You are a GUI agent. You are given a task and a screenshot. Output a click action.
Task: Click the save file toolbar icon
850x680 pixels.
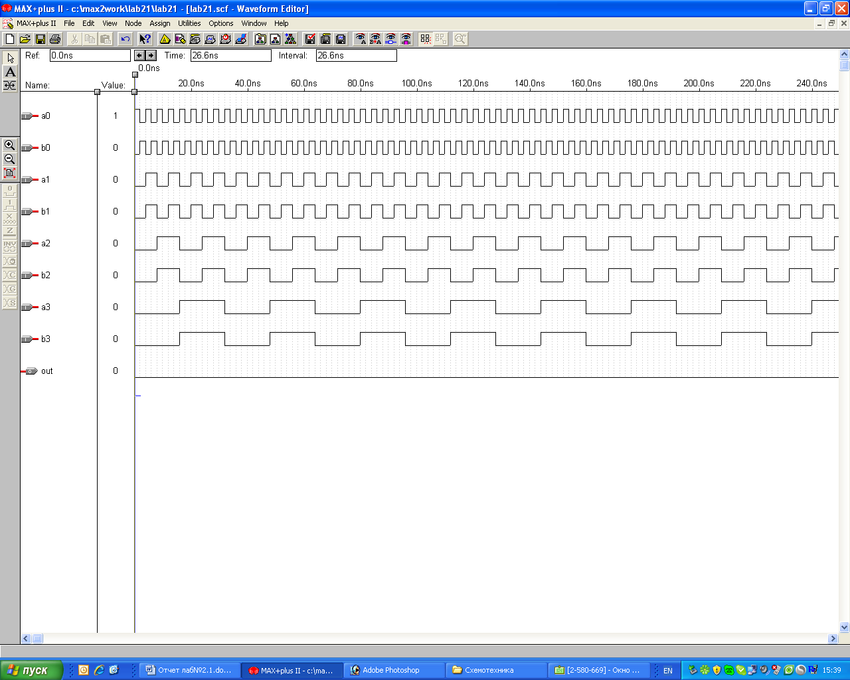(x=40, y=39)
